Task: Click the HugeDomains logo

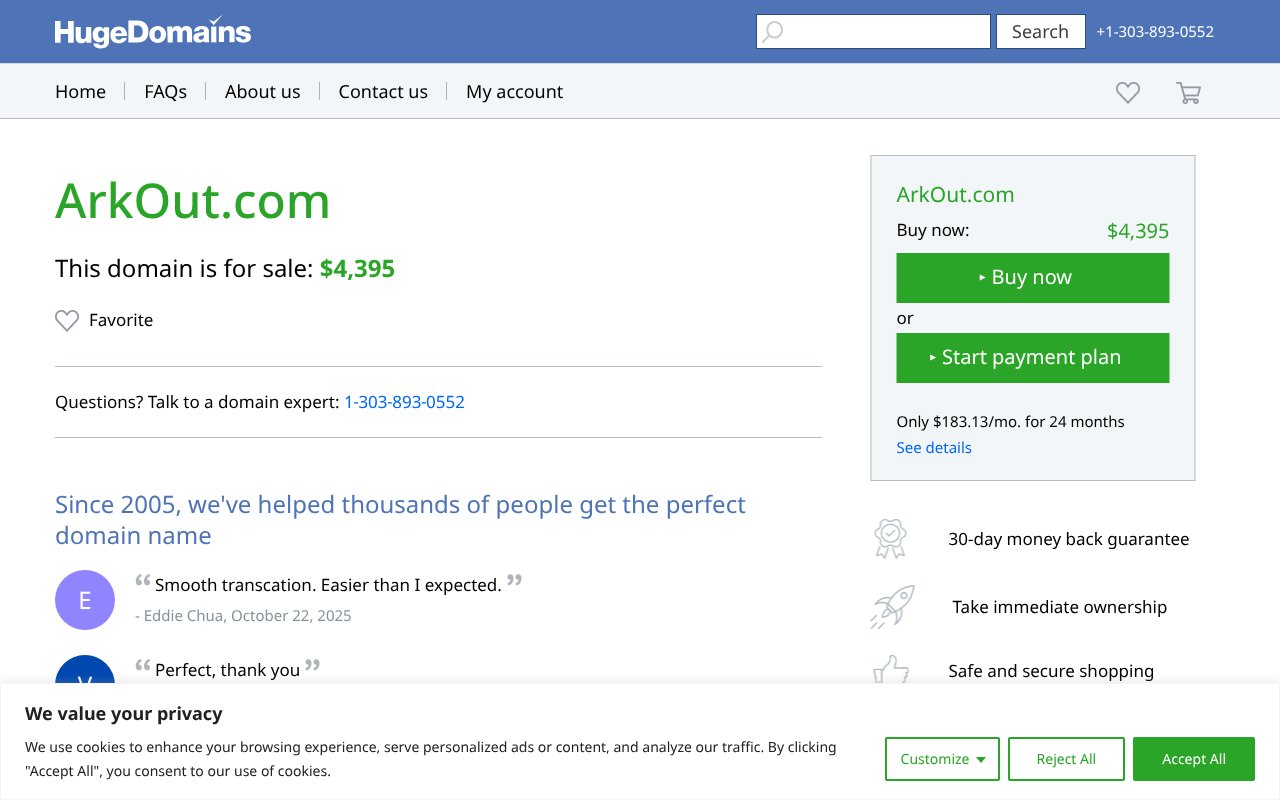Action: pos(152,31)
